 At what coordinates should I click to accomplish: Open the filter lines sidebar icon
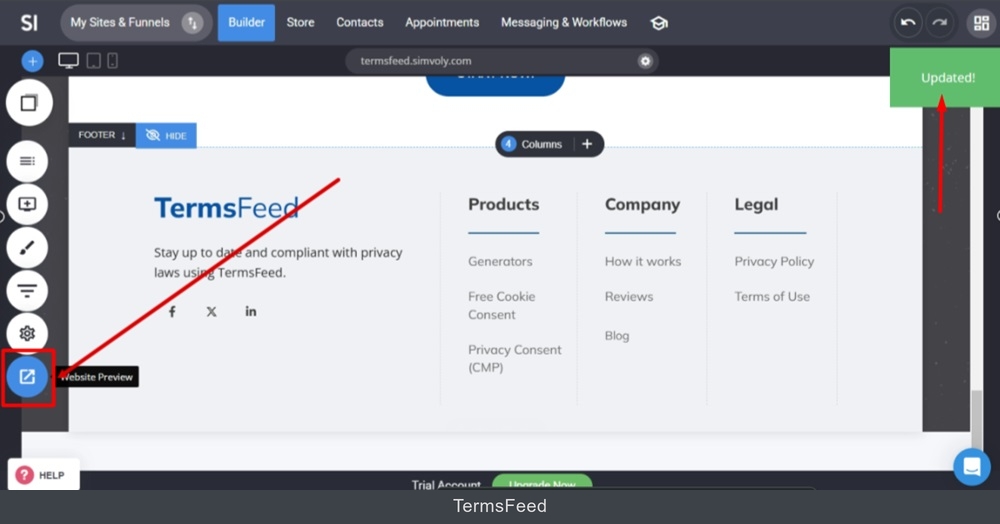click(x=27, y=291)
